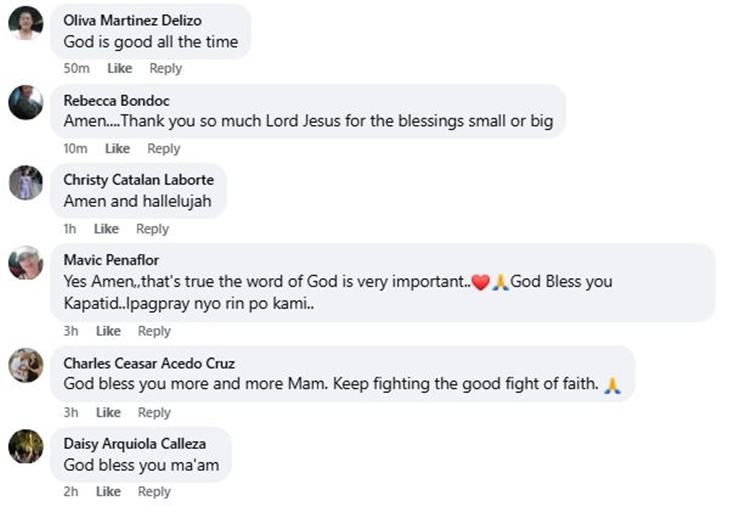Click the Mavic Penaflor name link

pos(110,260)
